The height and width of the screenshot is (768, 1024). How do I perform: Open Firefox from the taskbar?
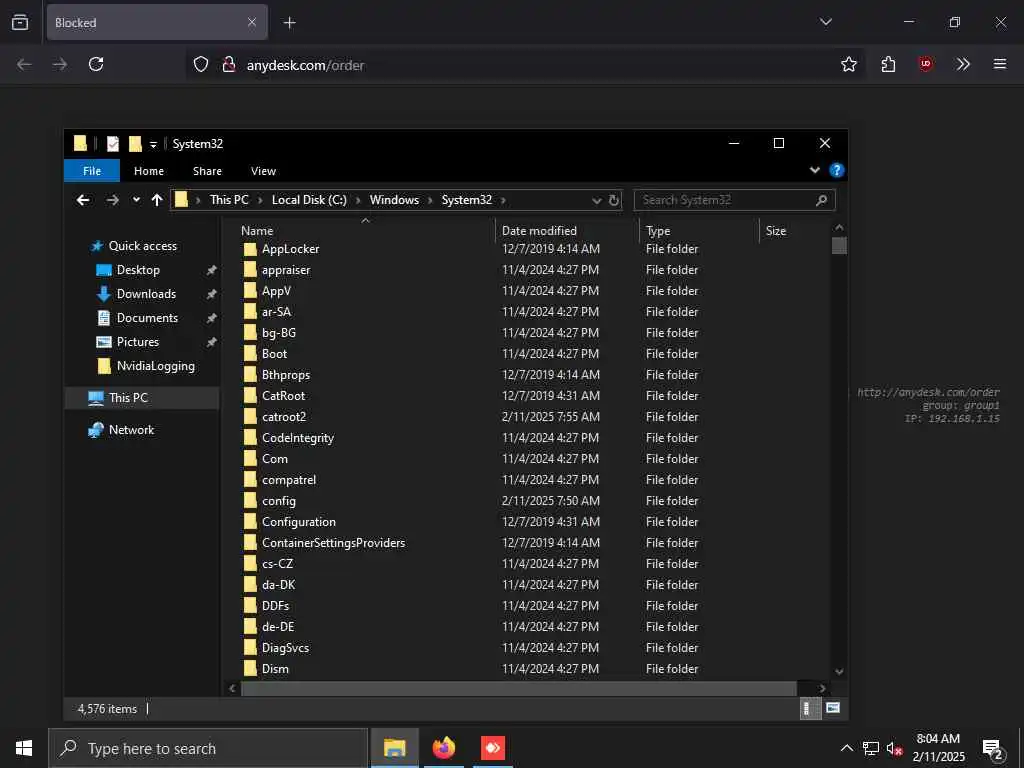point(444,748)
